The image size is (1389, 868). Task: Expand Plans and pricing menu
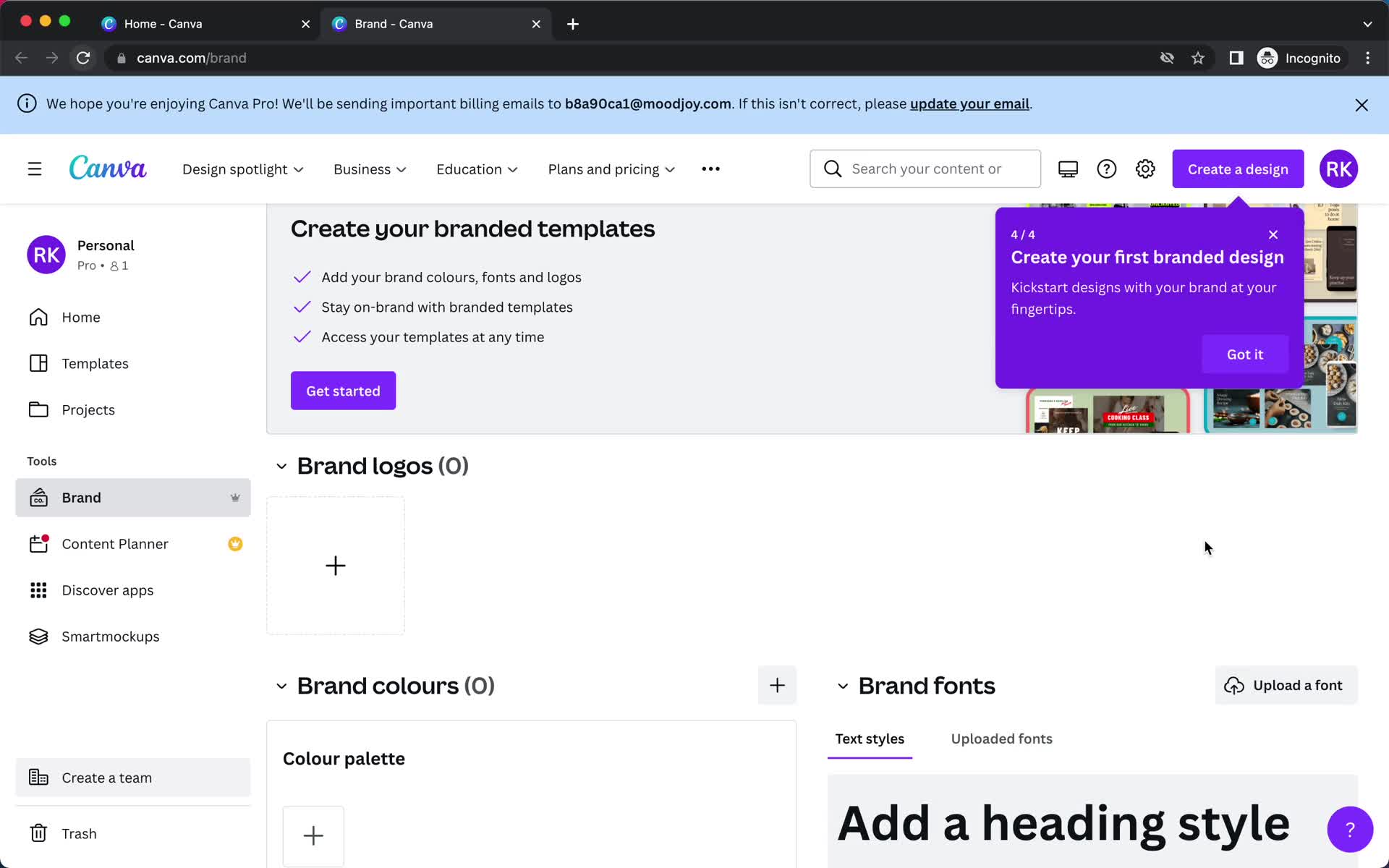pos(611,169)
